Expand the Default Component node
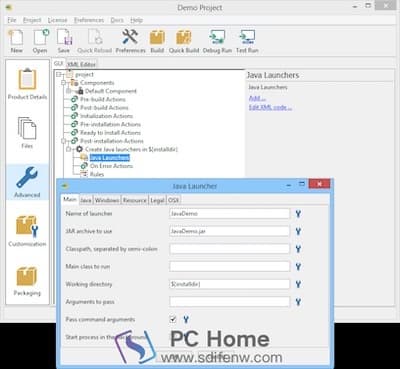400x369 pixels. (69, 91)
